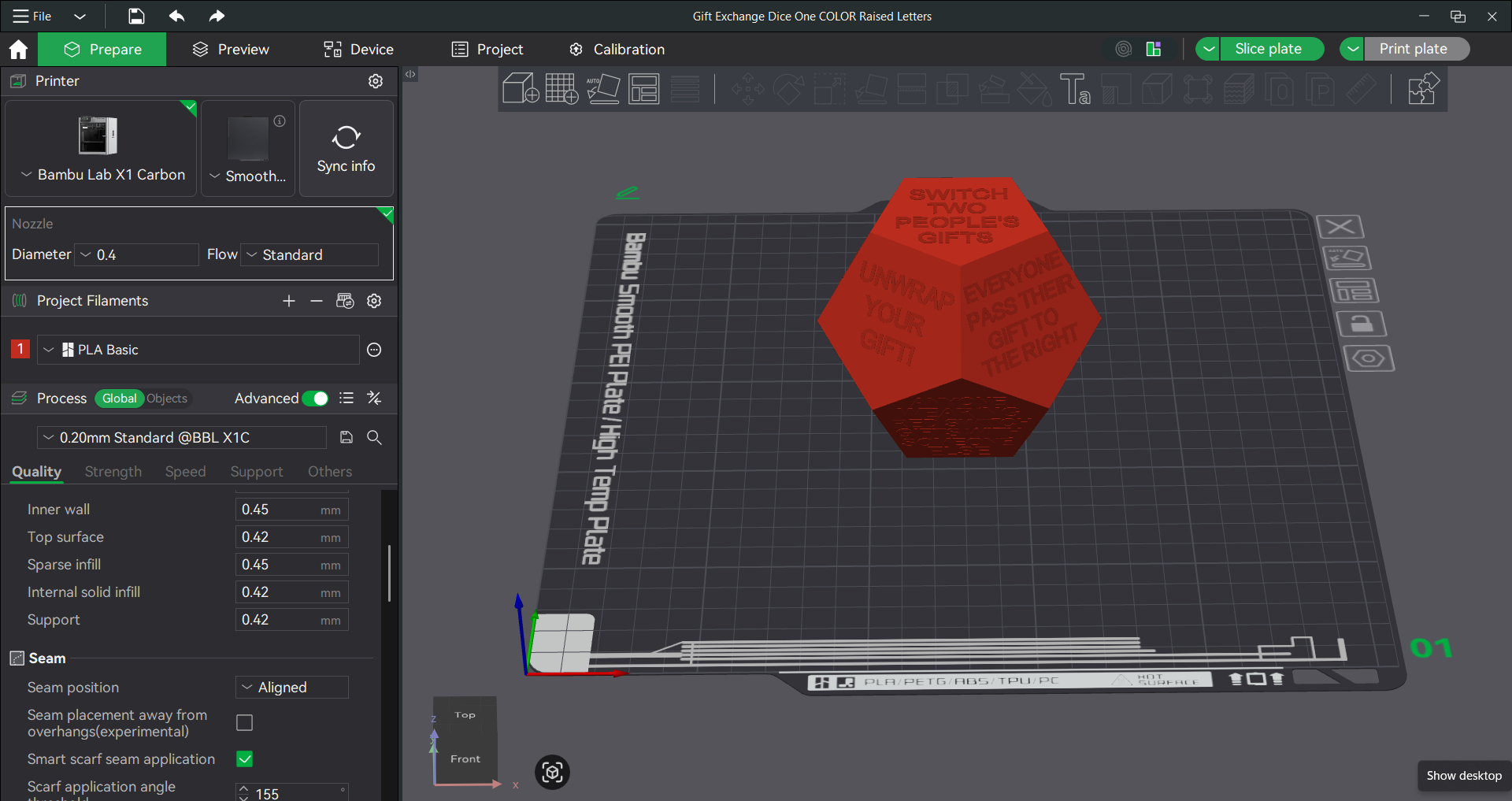Image resolution: width=1512 pixels, height=801 pixels.
Task: Enable Seam placement away from overhangs checkbox
Action: tap(245, 722)
